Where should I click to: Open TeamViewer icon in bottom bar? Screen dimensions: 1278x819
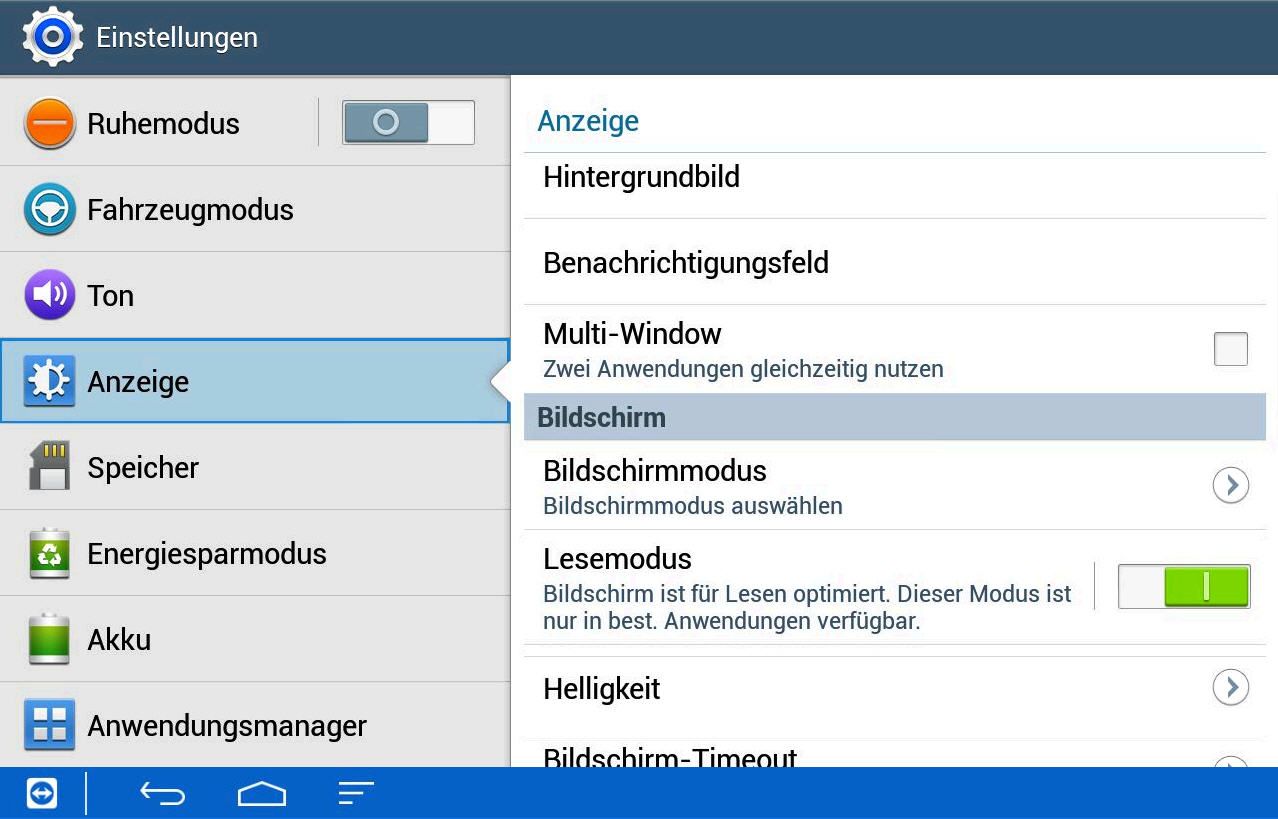tap(42, 794)
